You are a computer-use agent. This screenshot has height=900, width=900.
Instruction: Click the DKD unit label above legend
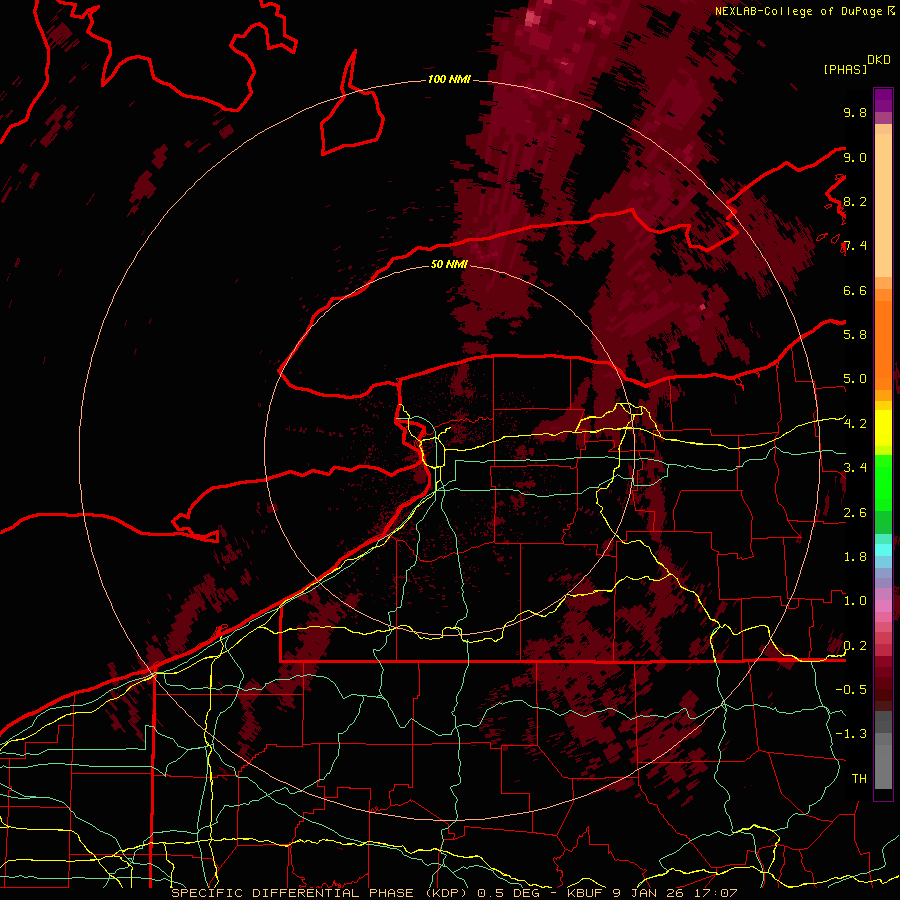(x=879, y=60)
